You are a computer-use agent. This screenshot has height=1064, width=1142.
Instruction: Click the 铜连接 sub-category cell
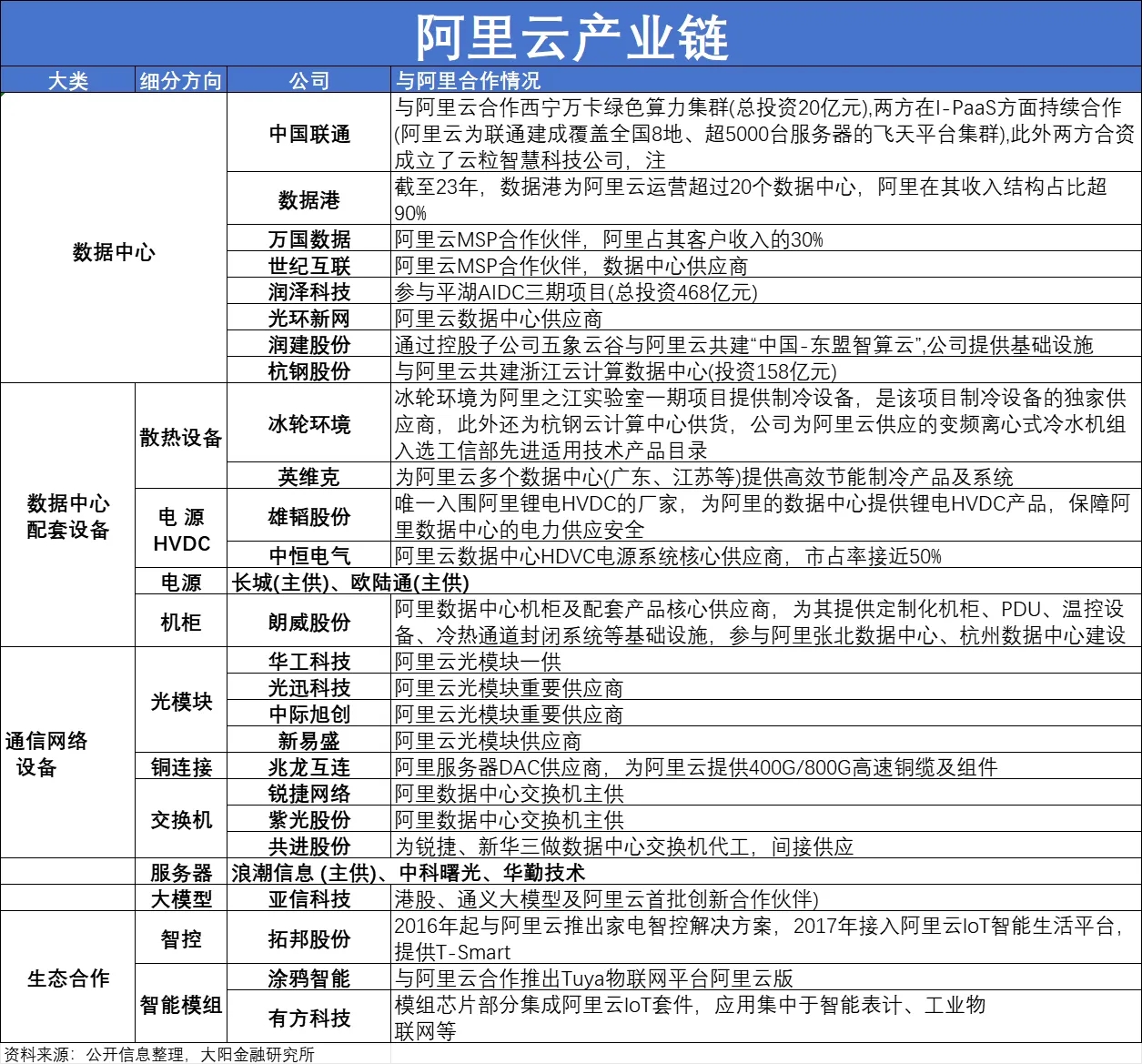pos(181,767)
